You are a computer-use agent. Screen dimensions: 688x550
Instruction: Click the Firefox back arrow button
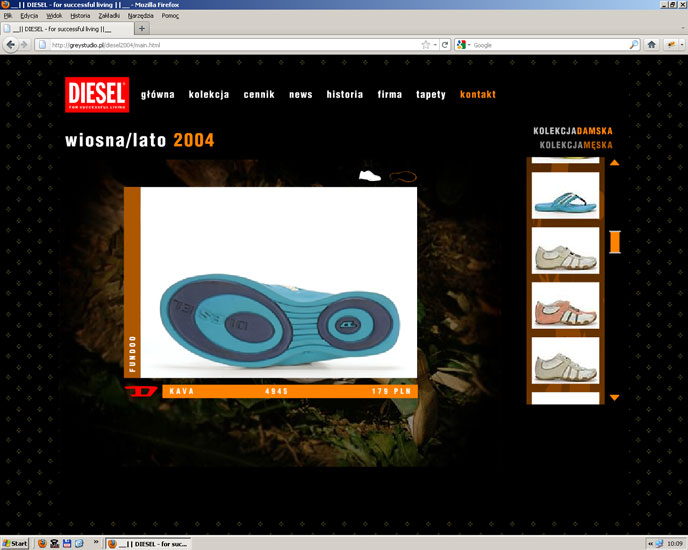tap(11, 45)
